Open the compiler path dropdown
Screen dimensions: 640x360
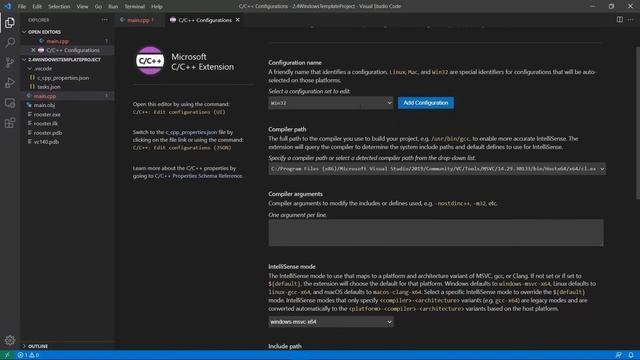coord(437,169)
